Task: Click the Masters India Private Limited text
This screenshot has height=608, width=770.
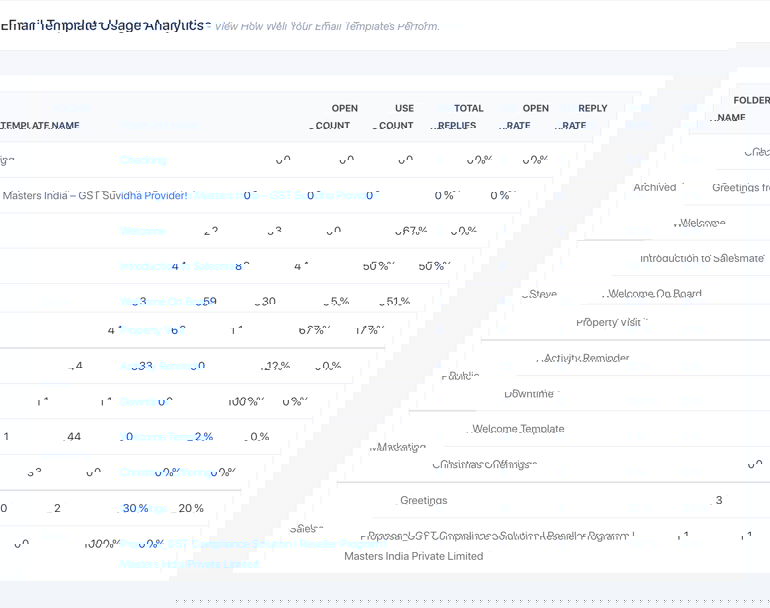Action: pyautogui.click(x=413, y=556)
